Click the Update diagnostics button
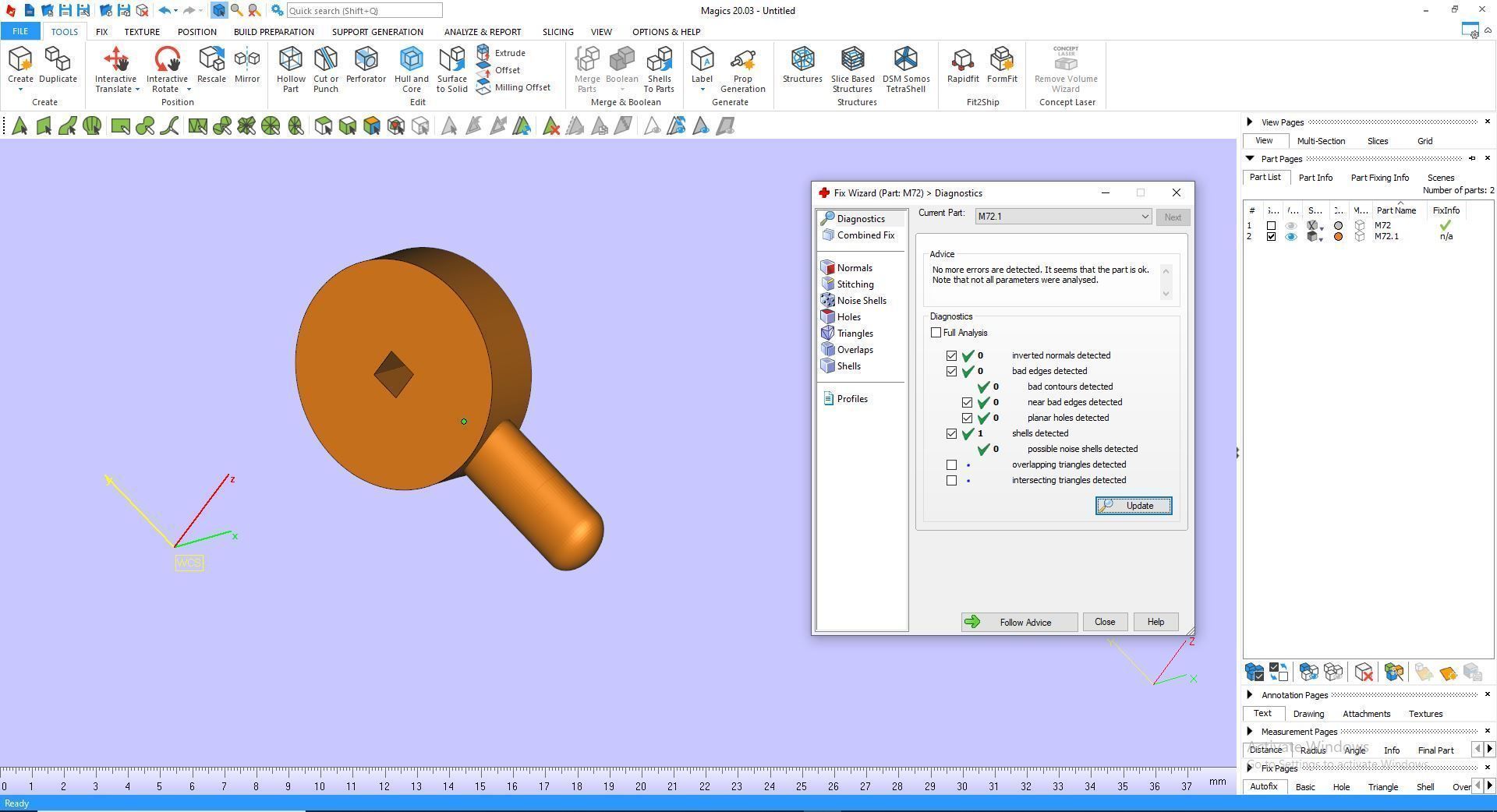 click(1134, 506)
